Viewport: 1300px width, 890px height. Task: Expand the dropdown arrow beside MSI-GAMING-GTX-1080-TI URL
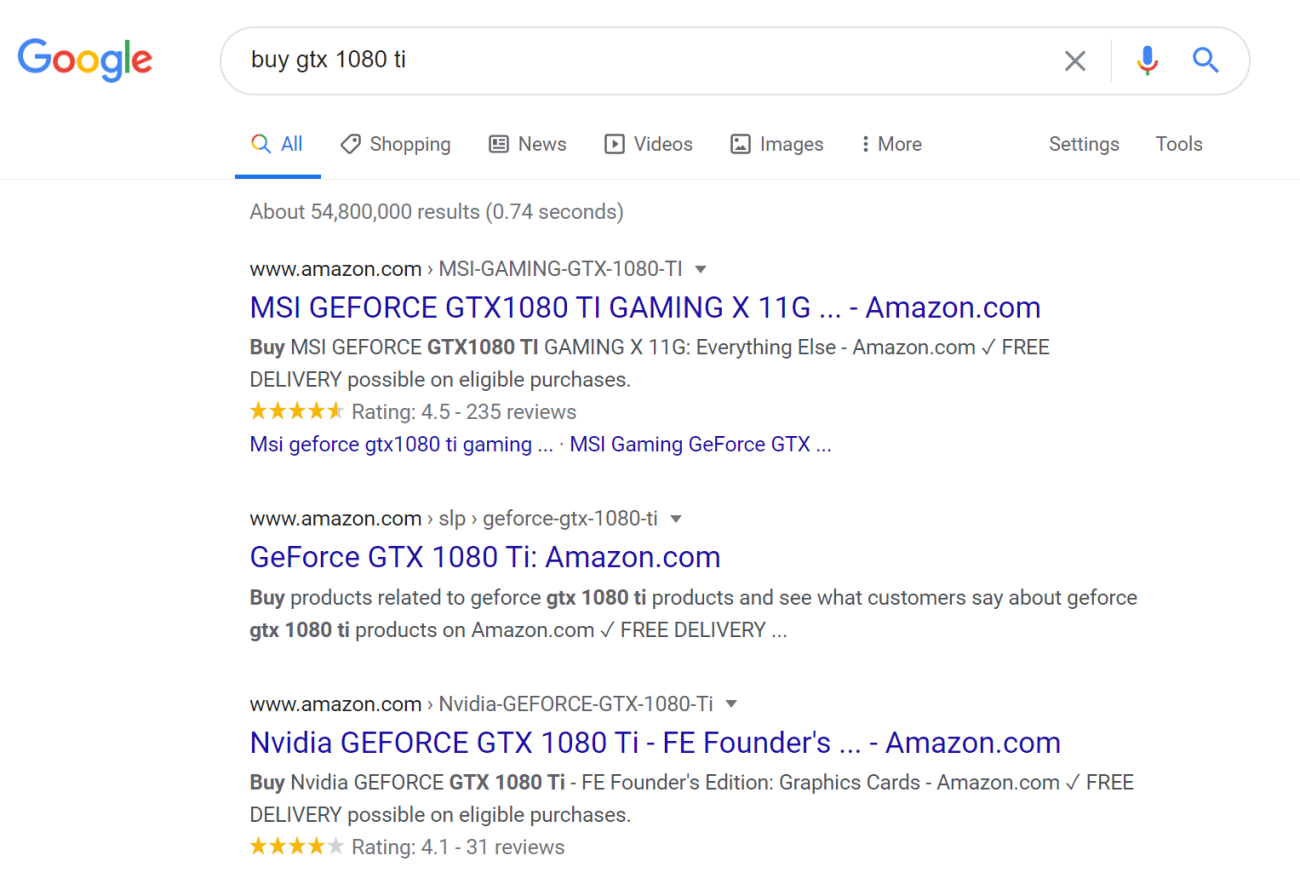pos(701,269)
